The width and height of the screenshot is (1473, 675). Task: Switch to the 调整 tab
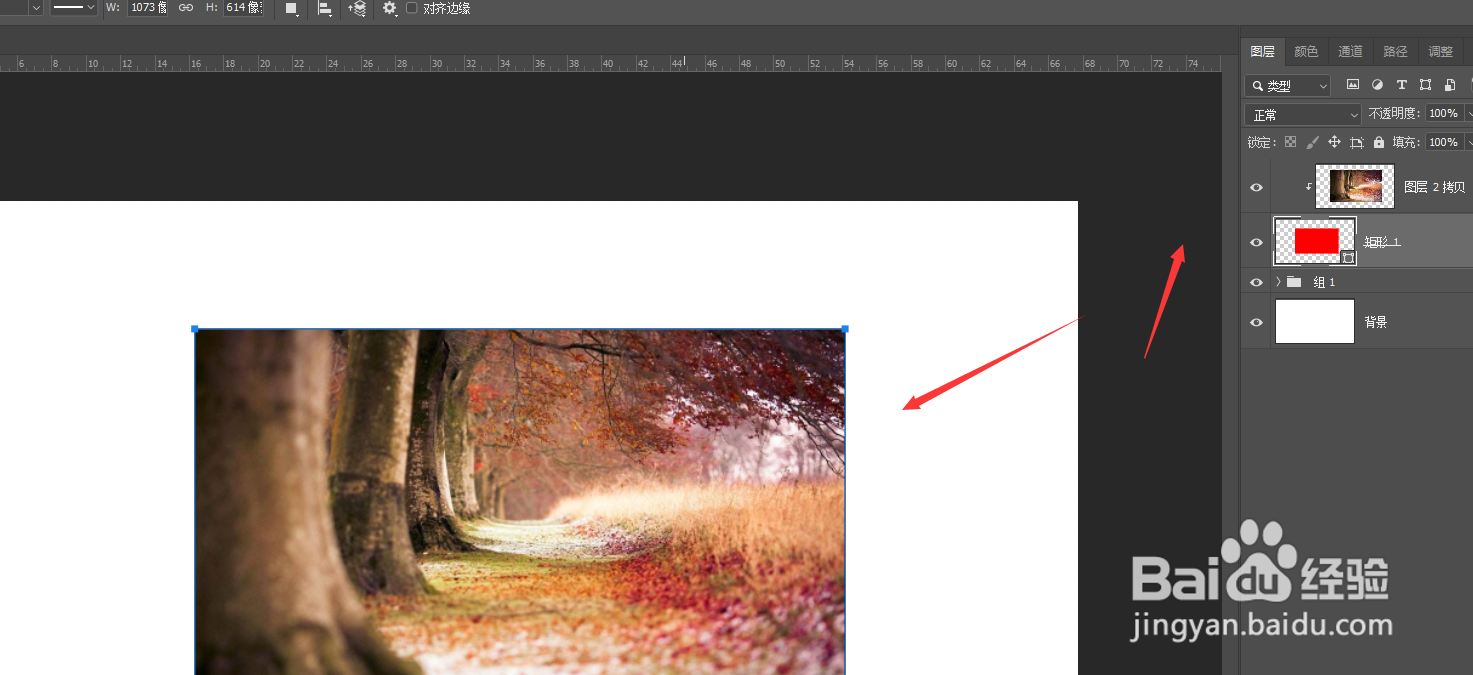(1440, 52)
